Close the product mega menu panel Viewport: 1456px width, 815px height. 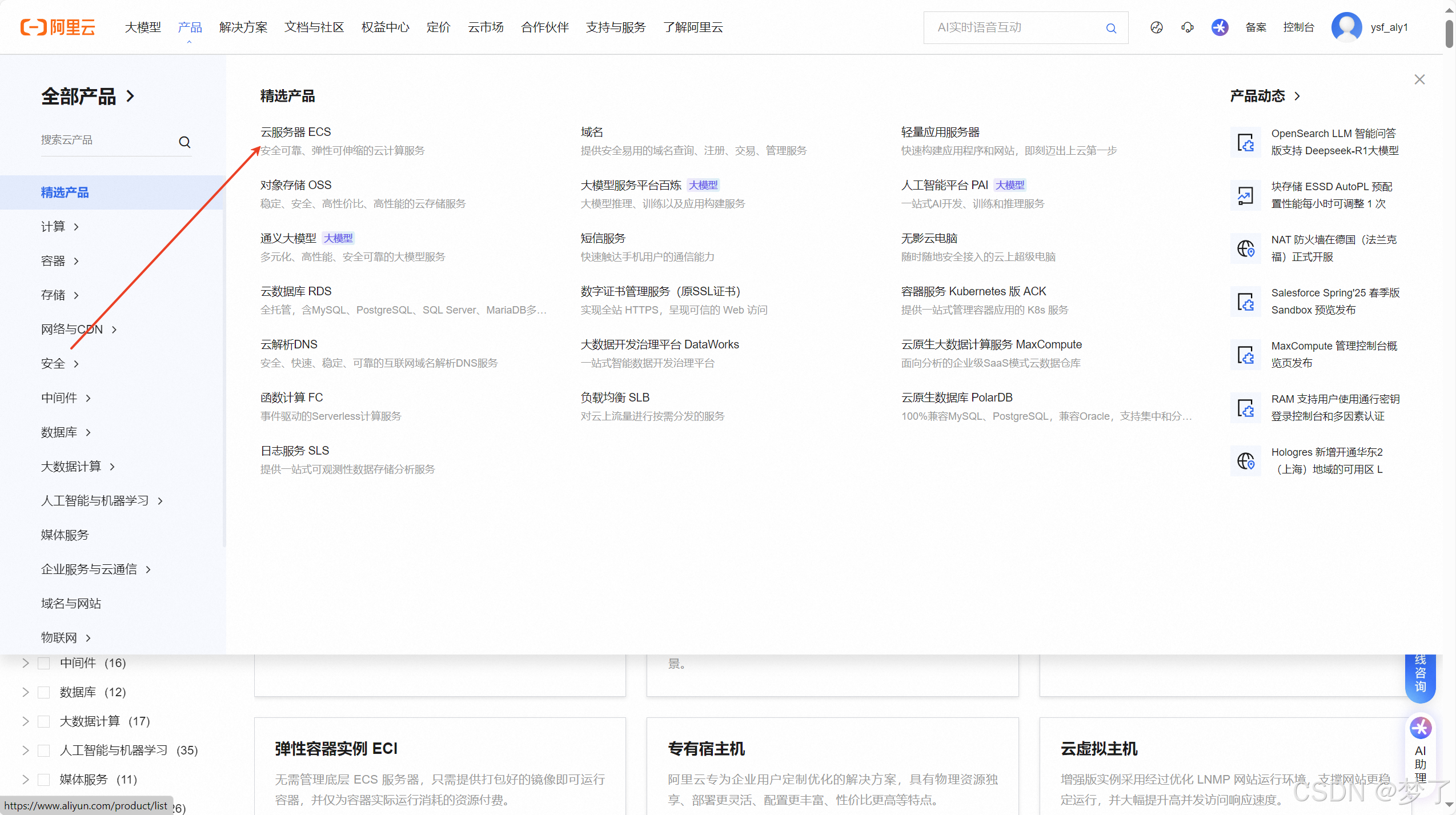point(1419,79)
